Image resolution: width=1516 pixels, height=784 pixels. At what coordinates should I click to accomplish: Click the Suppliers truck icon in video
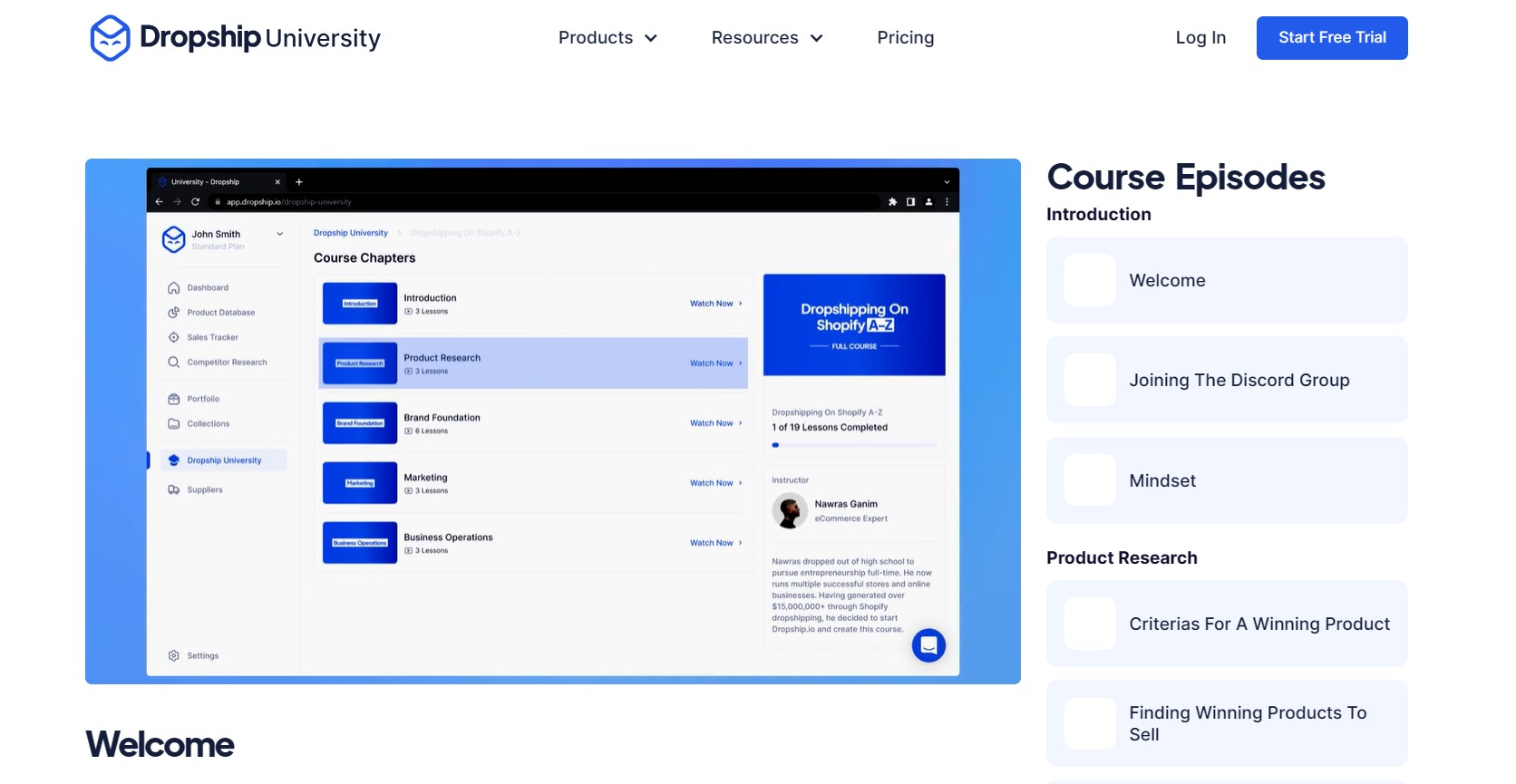point(173,489)
